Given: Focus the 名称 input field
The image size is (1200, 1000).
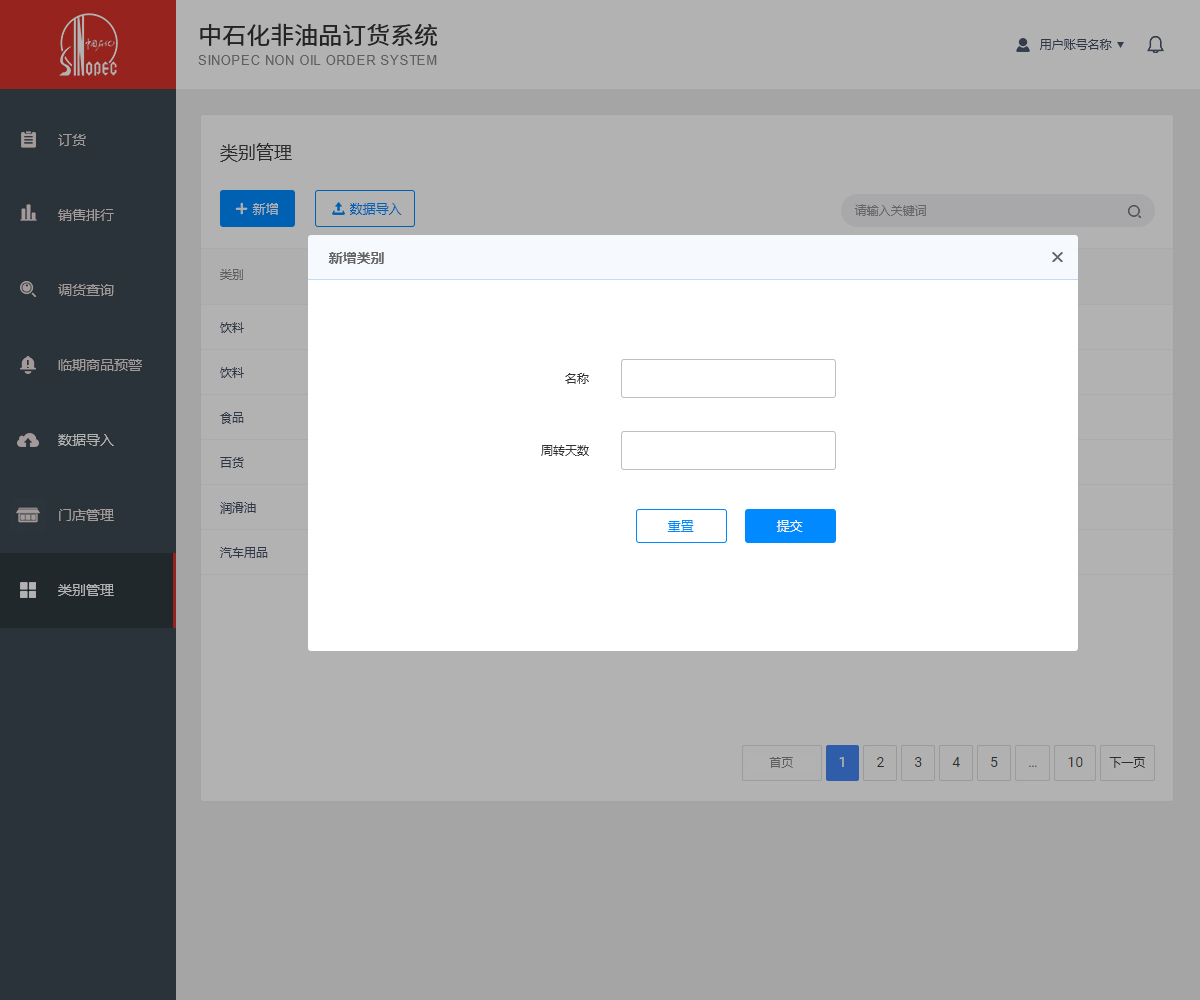Looking at the screenshot, I should [728, 378].
